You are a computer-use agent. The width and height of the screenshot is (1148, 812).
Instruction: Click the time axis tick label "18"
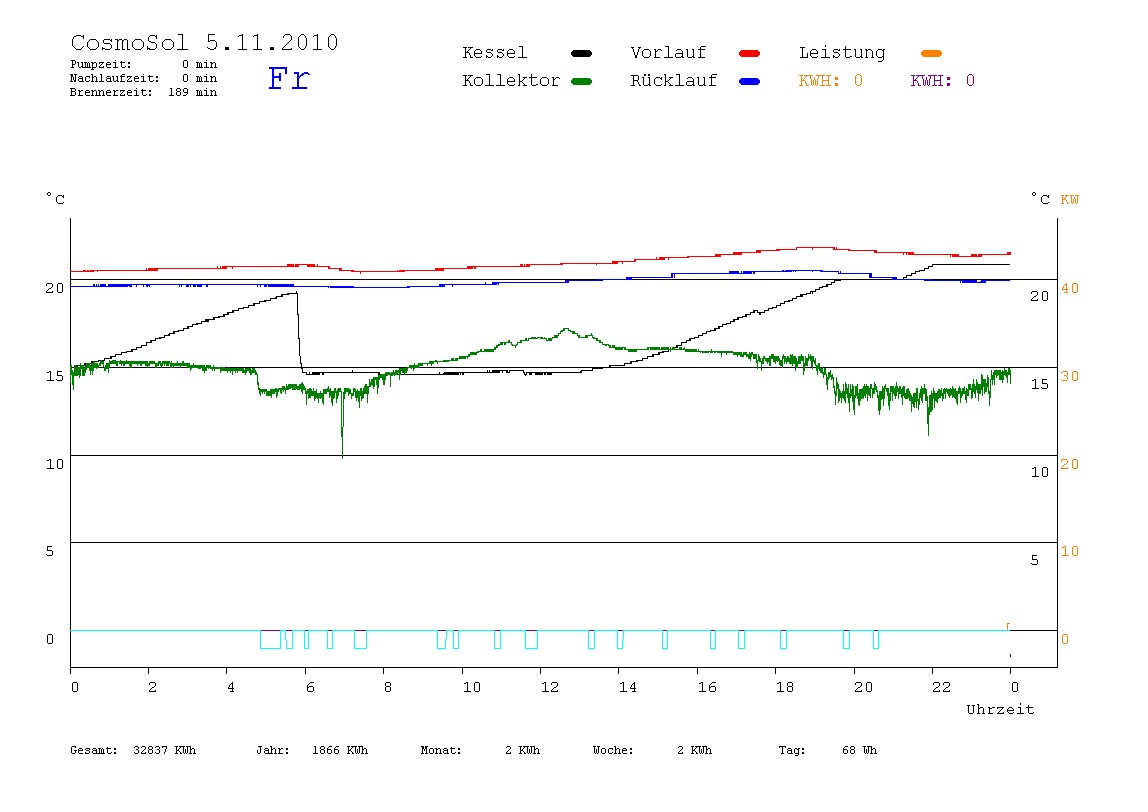[785, 688]
